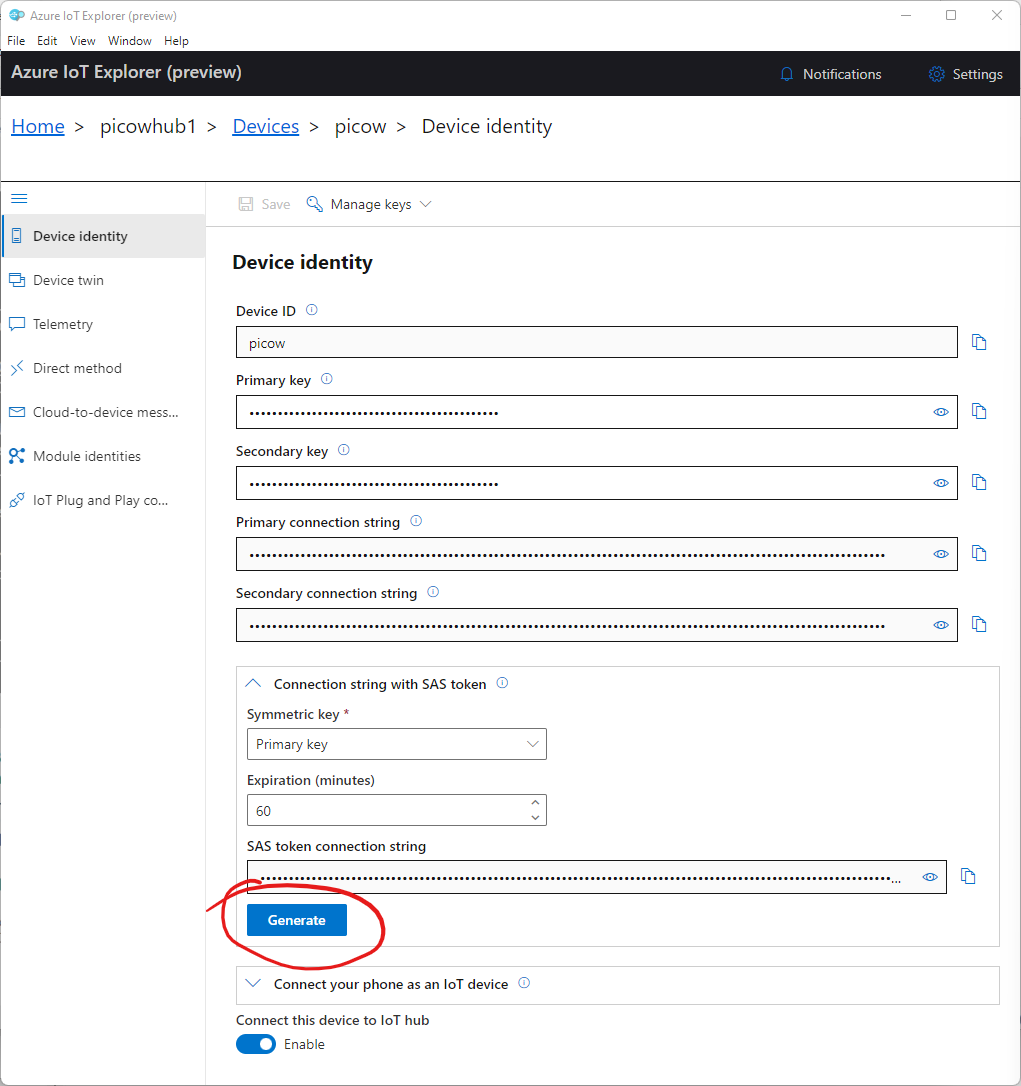Expand Connect your phone as an IoT device
This screenshot has width=1021, height=1086.
254,983
